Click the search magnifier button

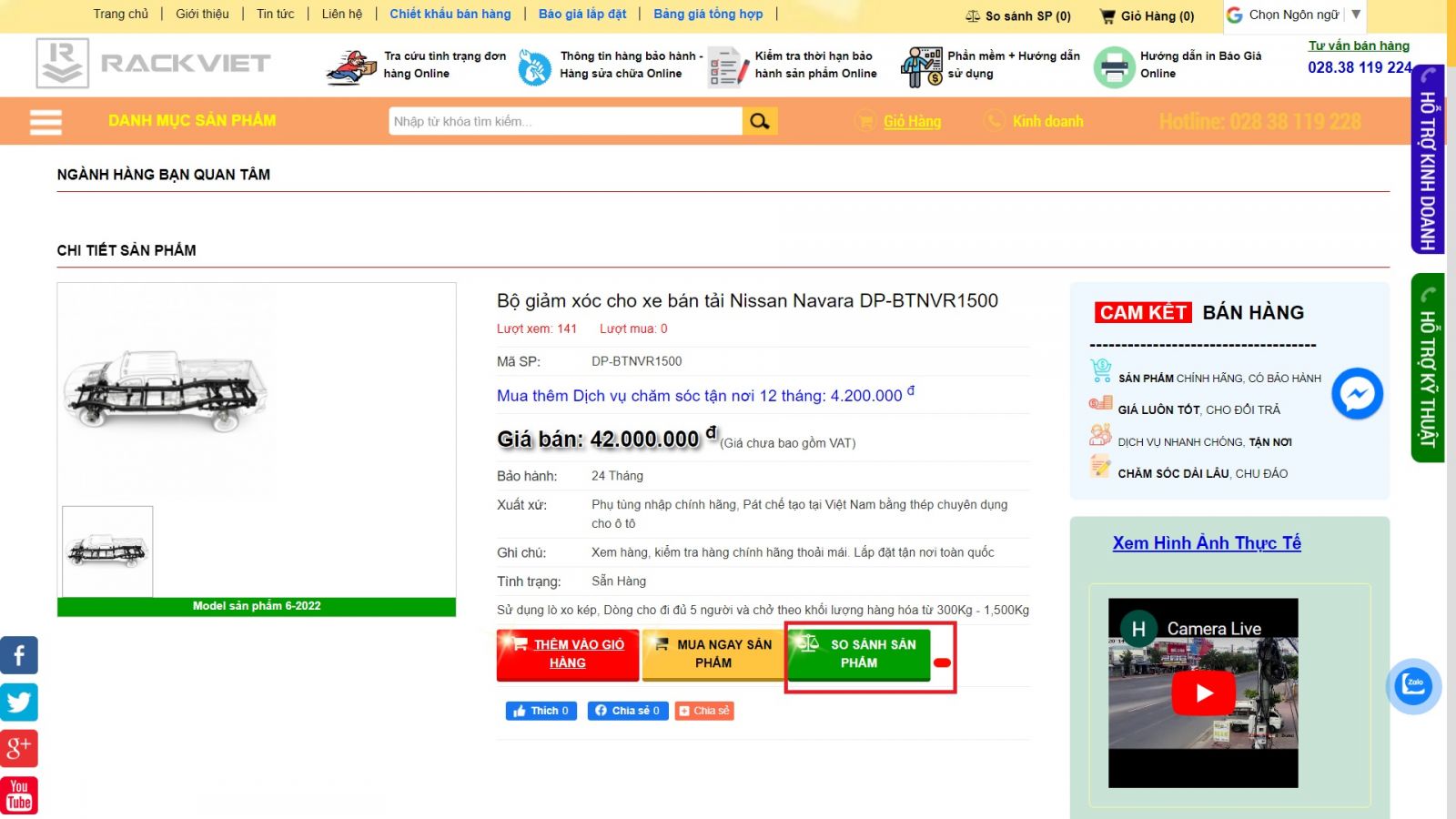point(760,121)
